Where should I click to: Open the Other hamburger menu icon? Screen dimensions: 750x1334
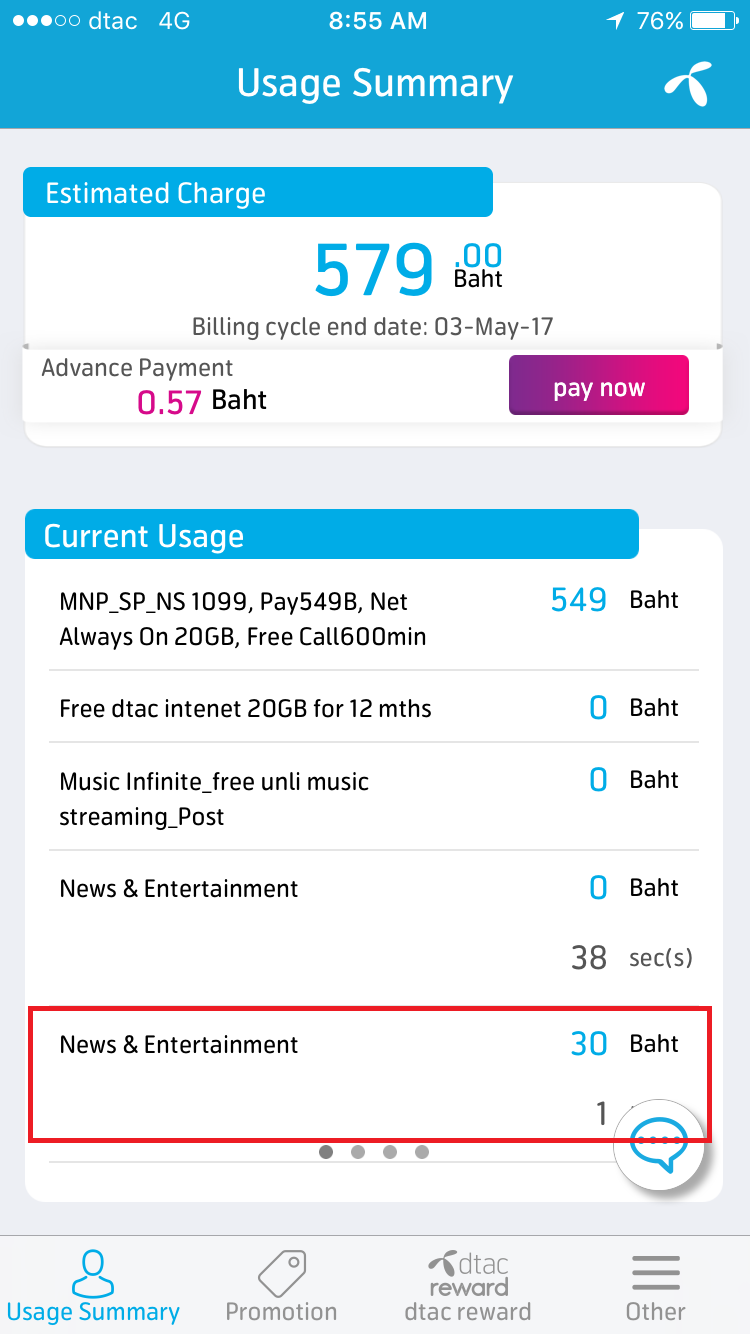(656, 1272)
